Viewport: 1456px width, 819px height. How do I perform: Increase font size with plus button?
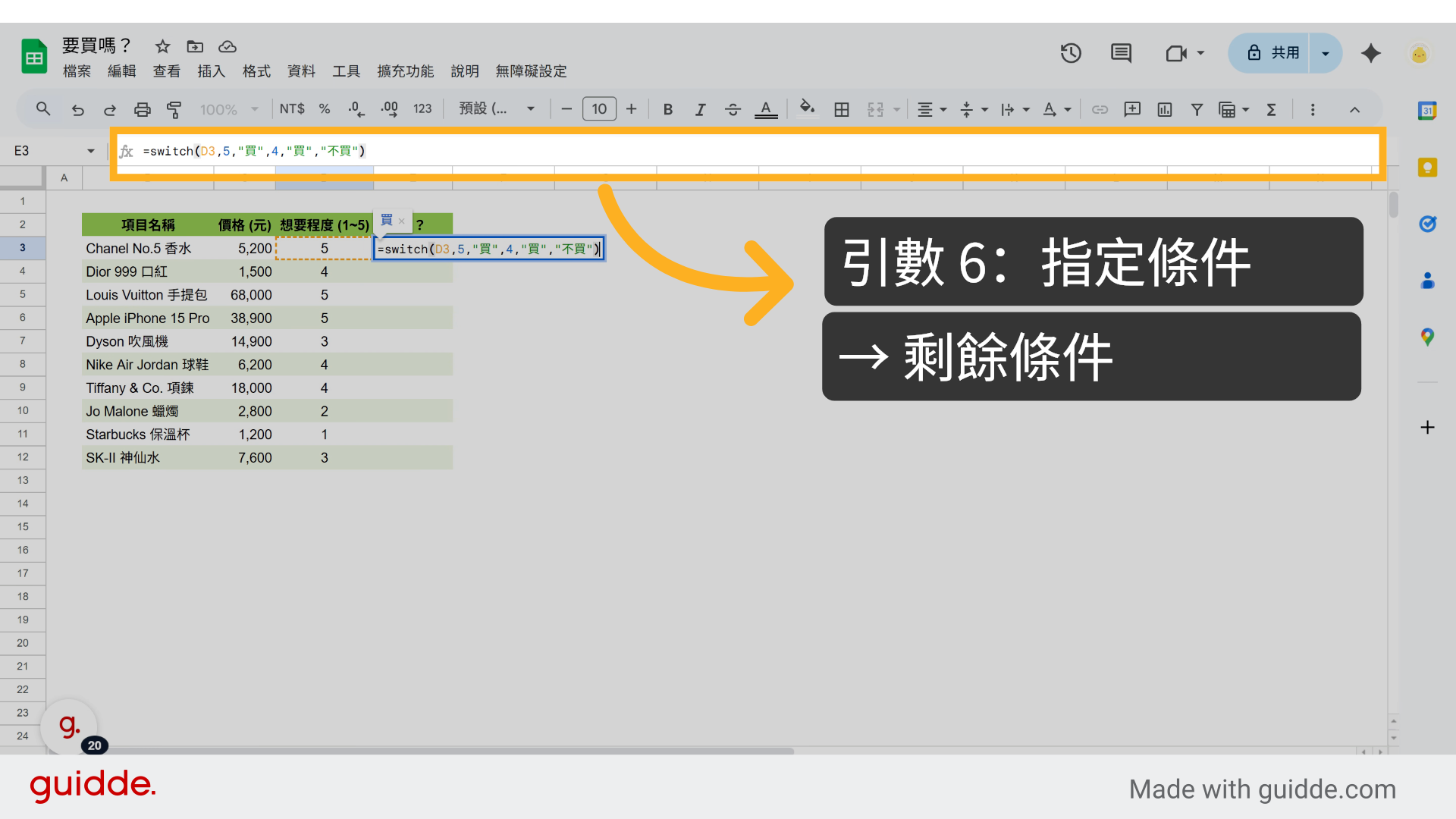631,109
